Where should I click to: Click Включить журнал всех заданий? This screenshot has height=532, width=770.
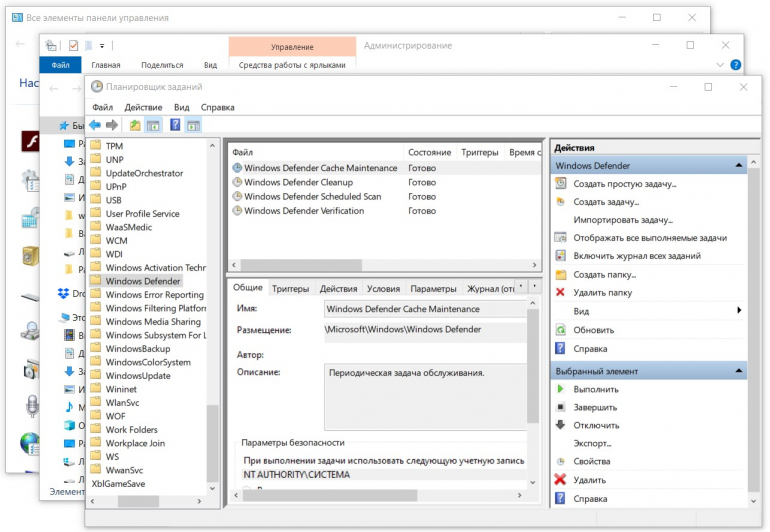[x=637, y=256]
